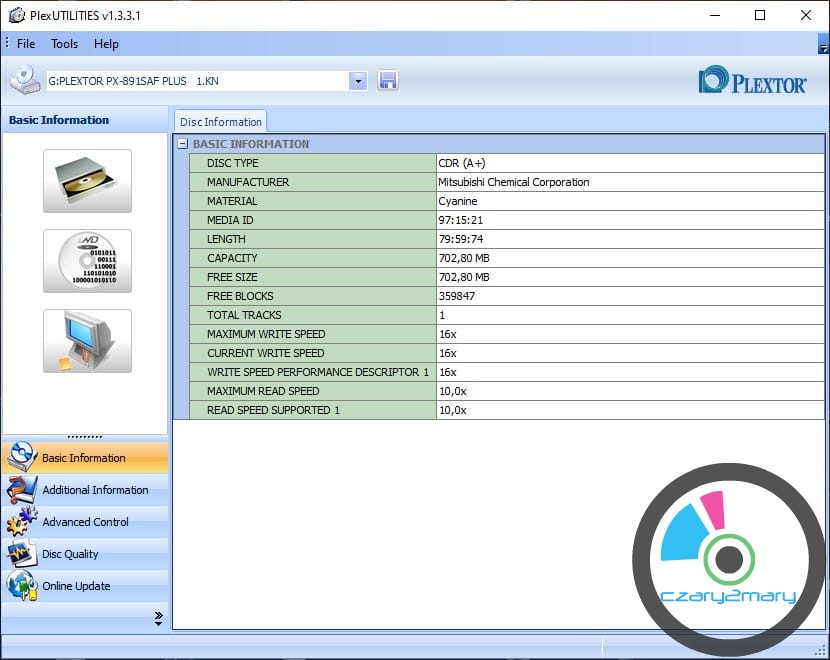
Task: Open the Tools menu
Action: (65, 44)
